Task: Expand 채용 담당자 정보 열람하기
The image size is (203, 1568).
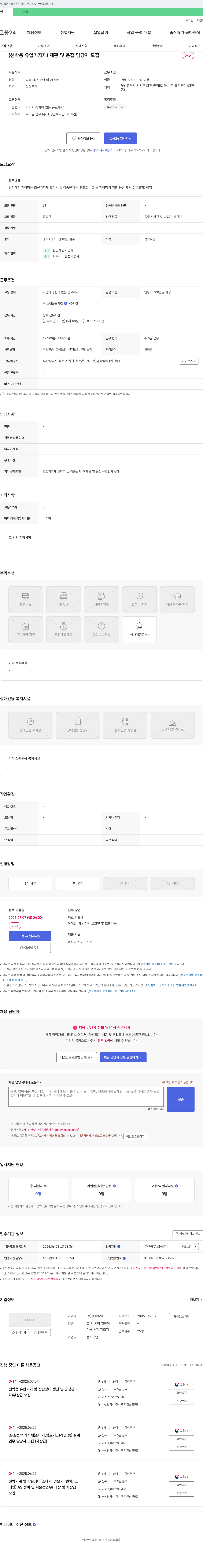Action: click(x=123, y=1057)
